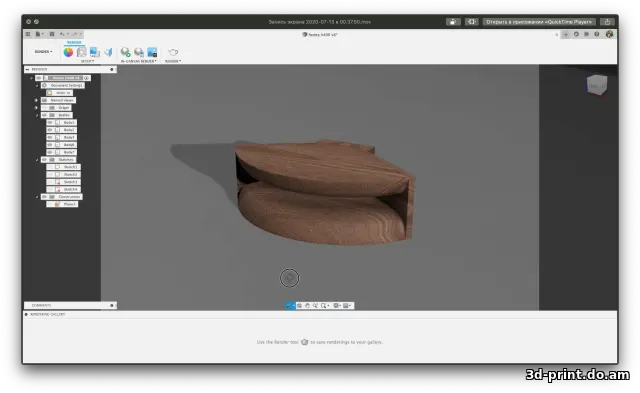The image size is (640, 393).
Task: Select the Orbit tool in navigation bar
Action: (290, 306)
